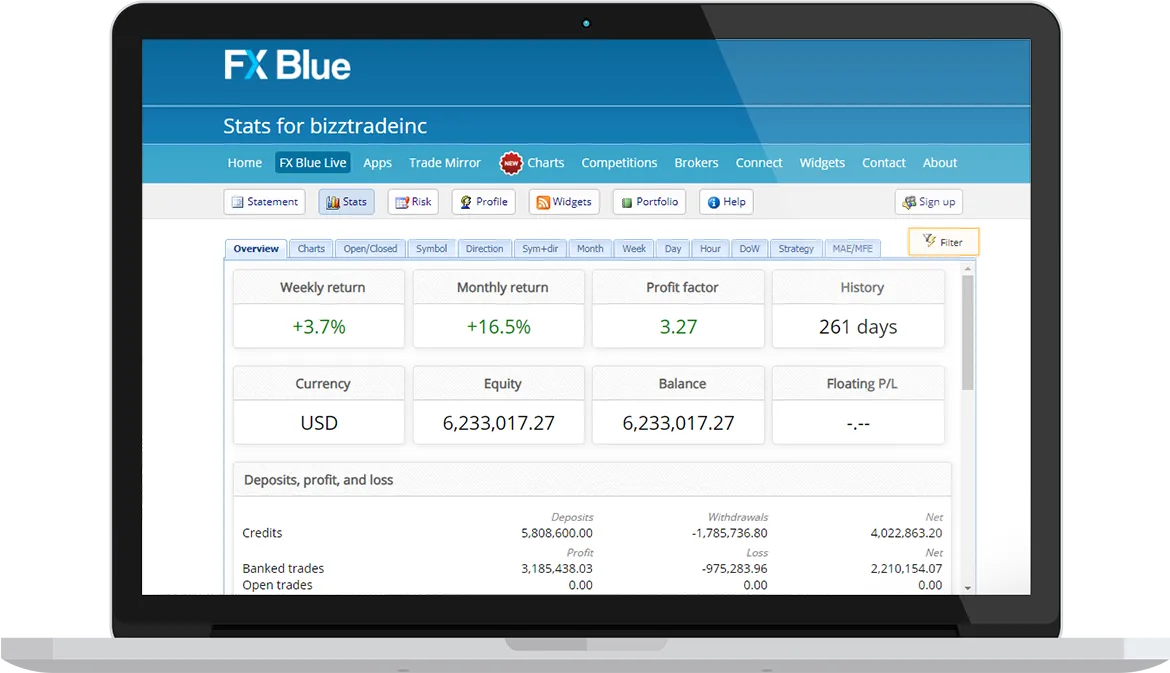Viewport: 1170px width, 673px height.
Task: Click the Withdrawals amount -1,785,736.80
Action: pyautogui.click(x=729, y=533)
